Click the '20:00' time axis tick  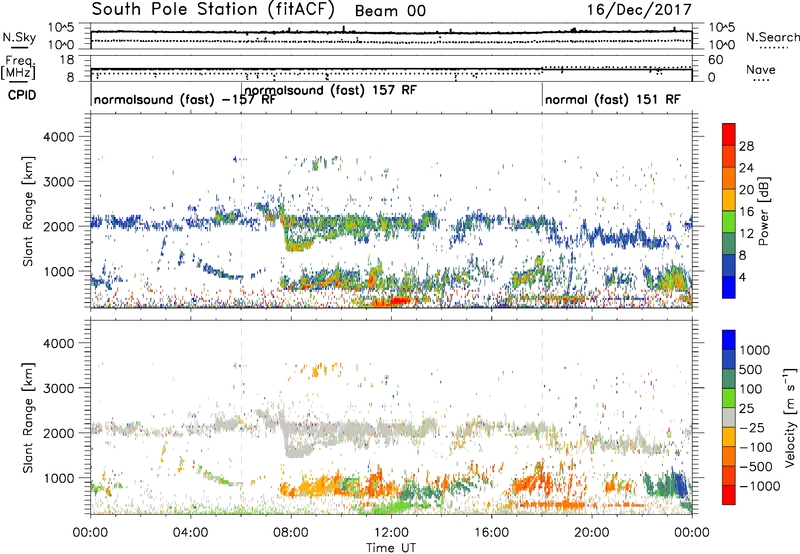(592, 533)
